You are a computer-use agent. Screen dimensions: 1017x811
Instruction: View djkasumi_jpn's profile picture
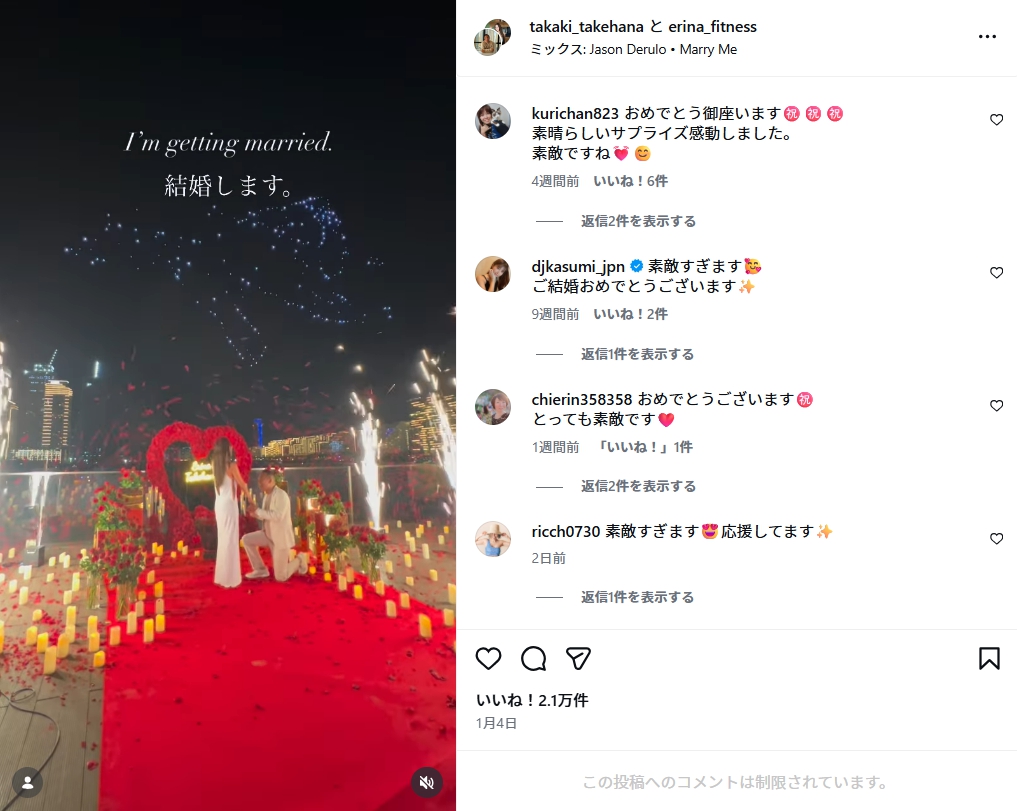(x=493, y=273)
